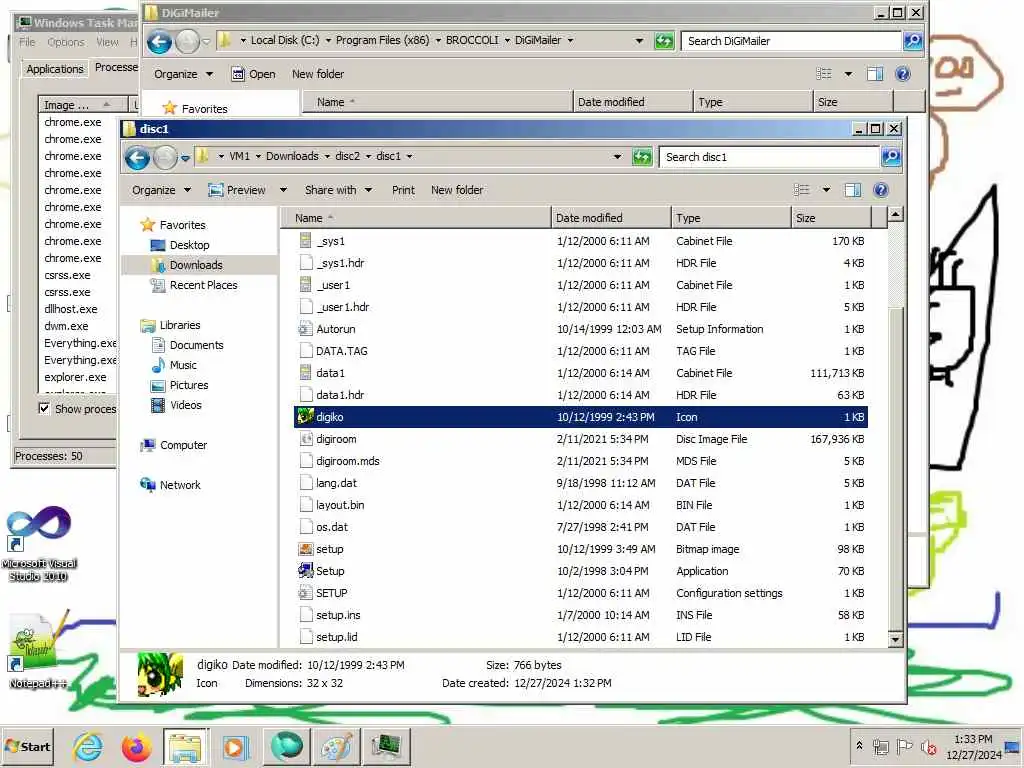Click the search icon in DiGiMailer window
The width and height of the screenshot is (1024, 768).
tap(912, 40)
